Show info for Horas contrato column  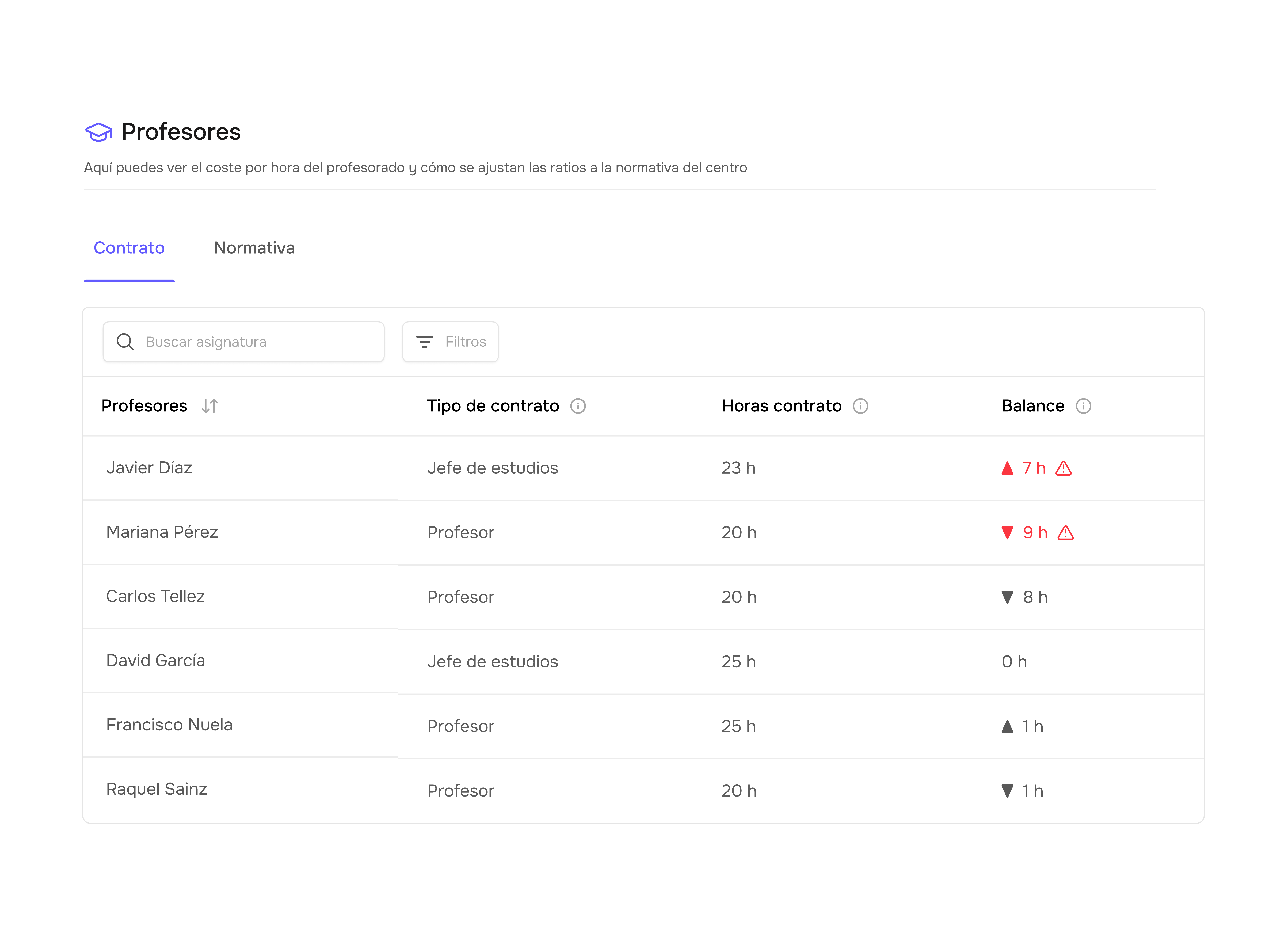tap(860, 406)
